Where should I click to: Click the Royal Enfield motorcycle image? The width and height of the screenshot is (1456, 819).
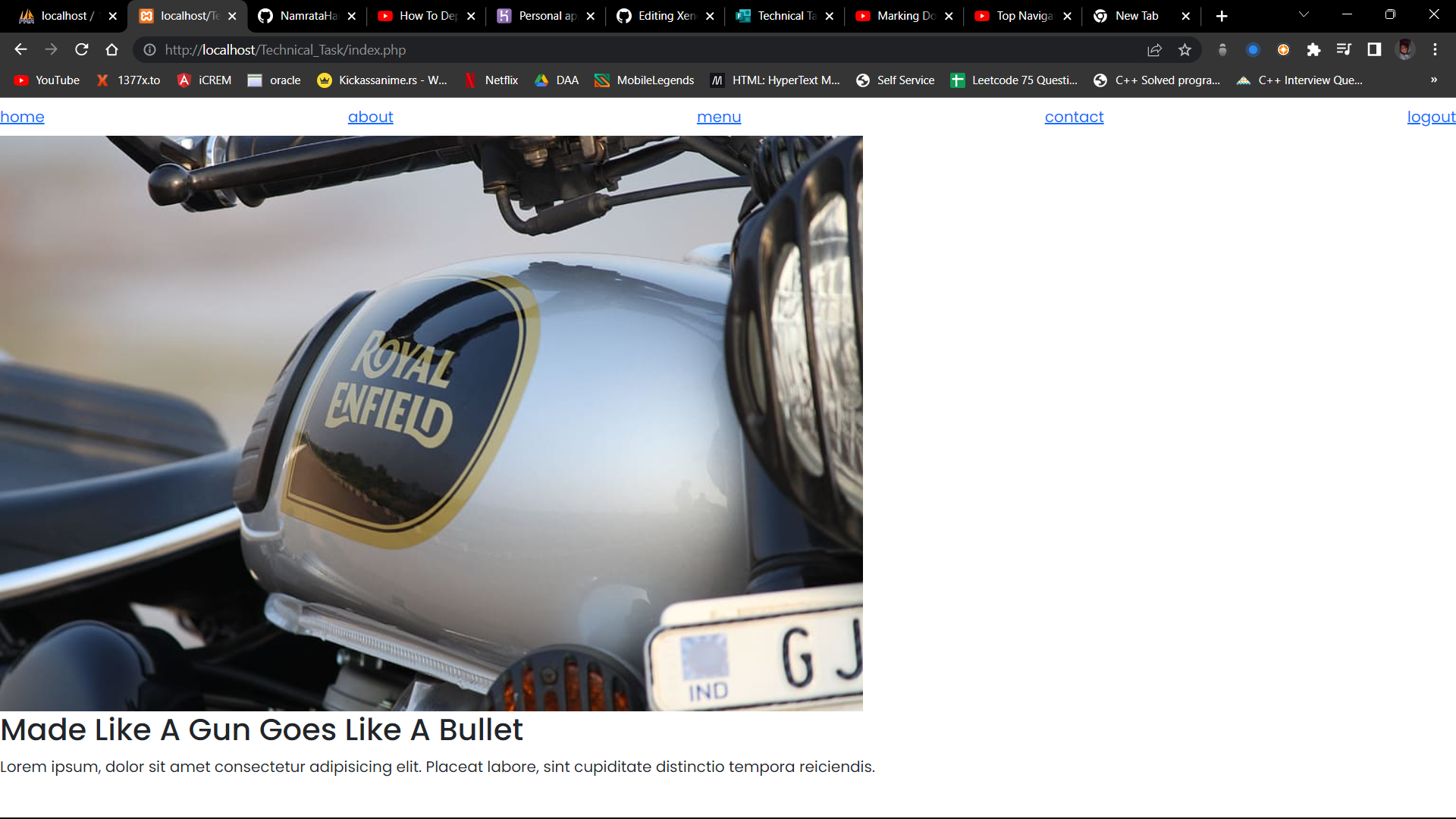point(431,423)
